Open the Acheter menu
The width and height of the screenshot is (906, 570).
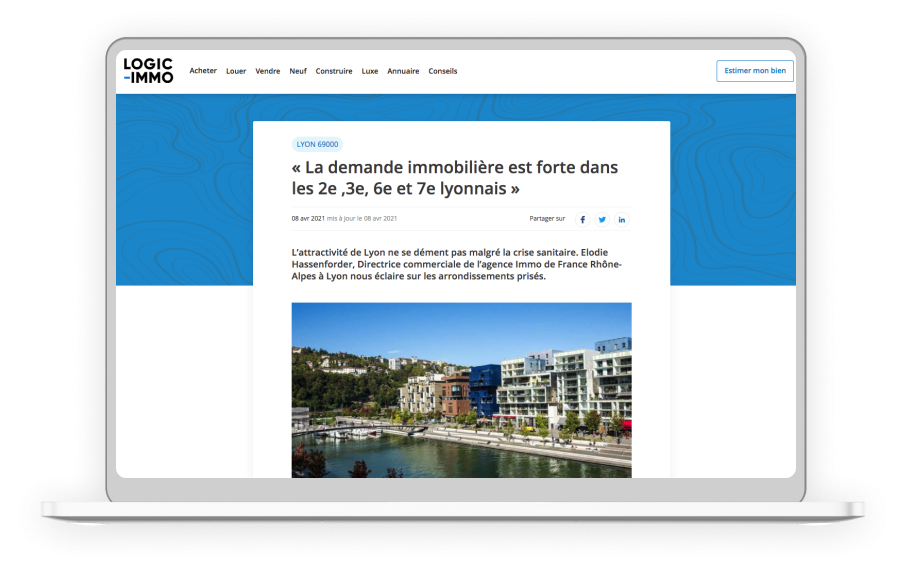[x=203, y=71]
